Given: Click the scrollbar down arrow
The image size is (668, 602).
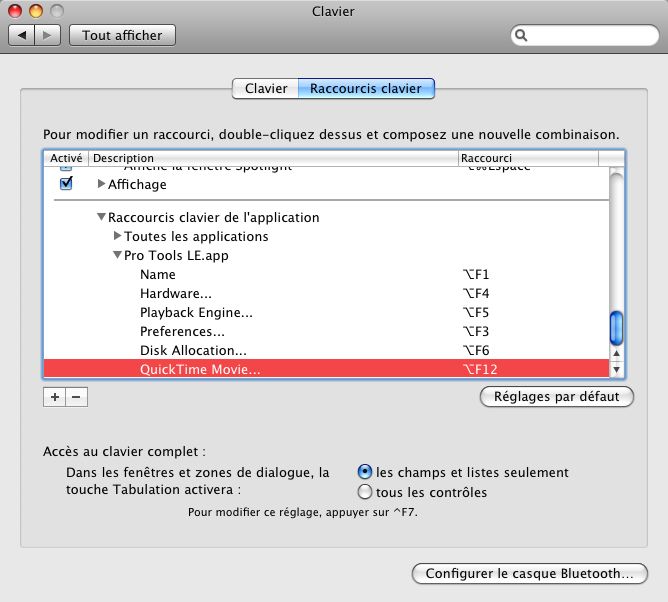Looking at the screenshot, I should coord(617,370).
